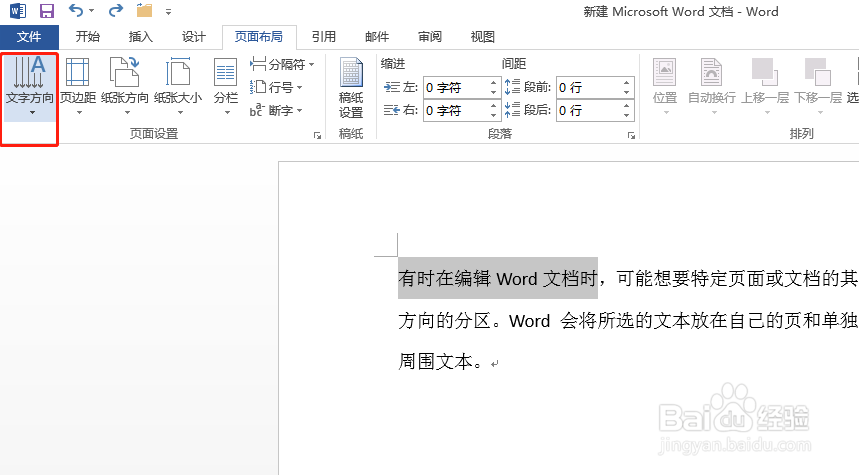Click the text 周围文本。
The height and width of the screenshot is (475, 859).
[x=441, y=362]
